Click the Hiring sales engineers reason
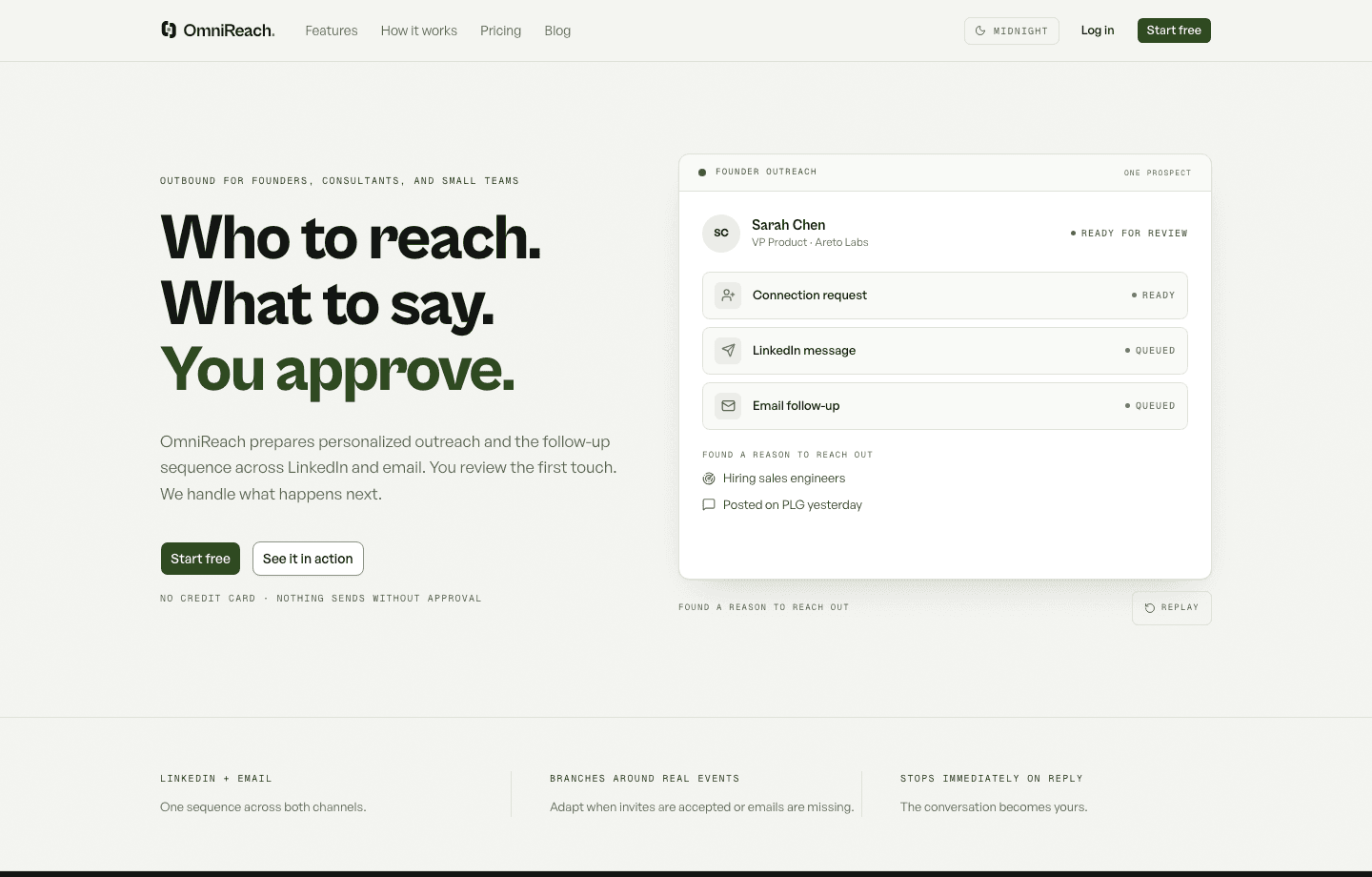 point(784,479)
